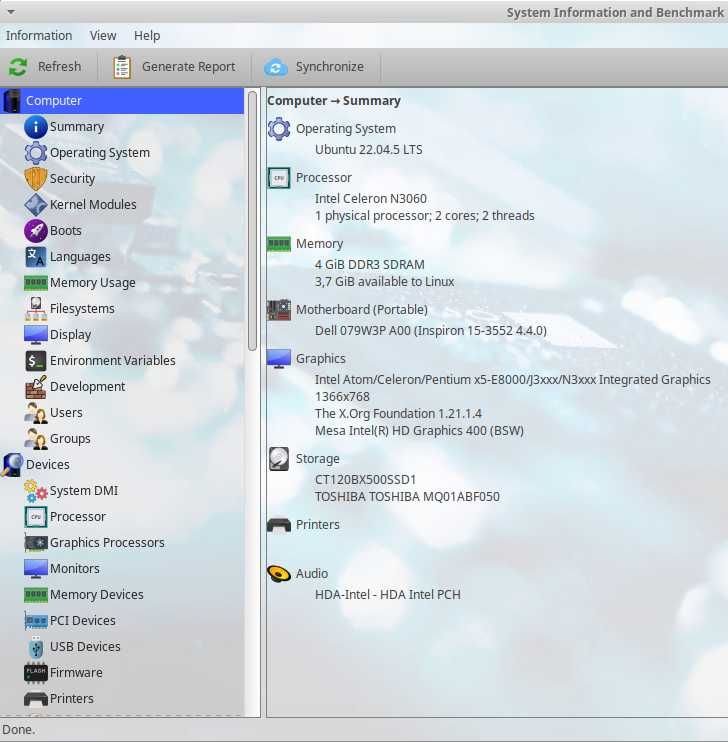Click the Audio heading in summary
The width and height of the screenshot is (728, 742).
(x=311, y=574)
